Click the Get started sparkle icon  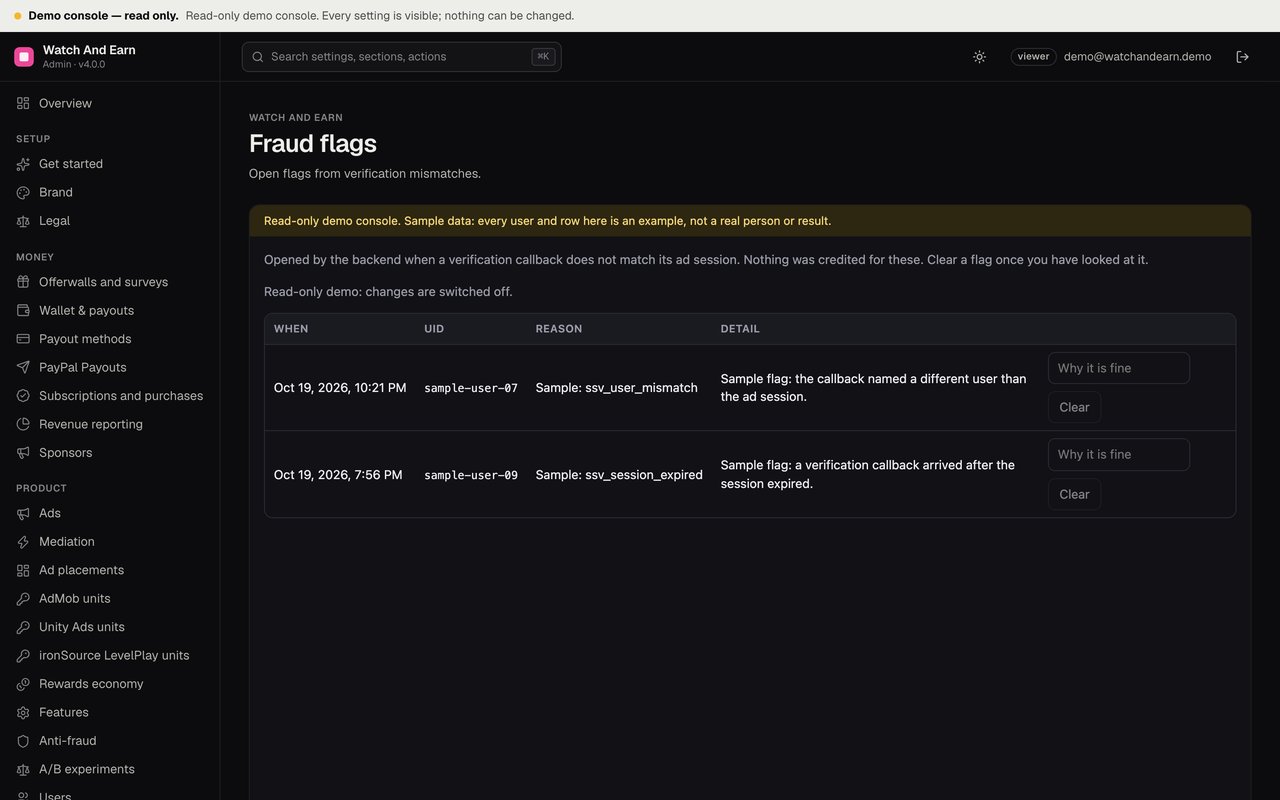tap(23, 164)
